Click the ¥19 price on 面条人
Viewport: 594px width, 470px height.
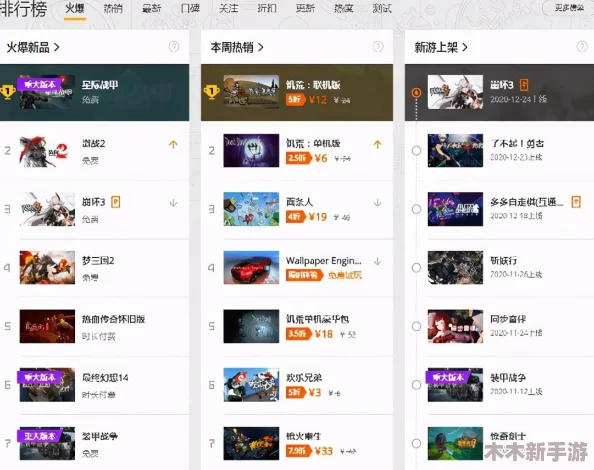(x=318, y=217)
